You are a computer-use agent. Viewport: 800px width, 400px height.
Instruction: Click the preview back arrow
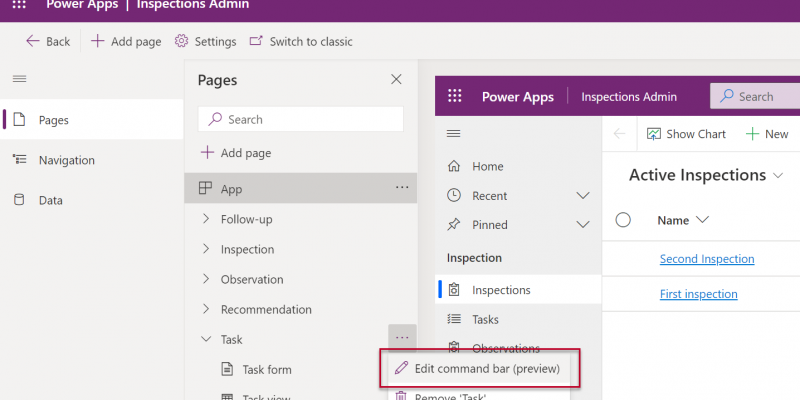click(x=619, y=134)
